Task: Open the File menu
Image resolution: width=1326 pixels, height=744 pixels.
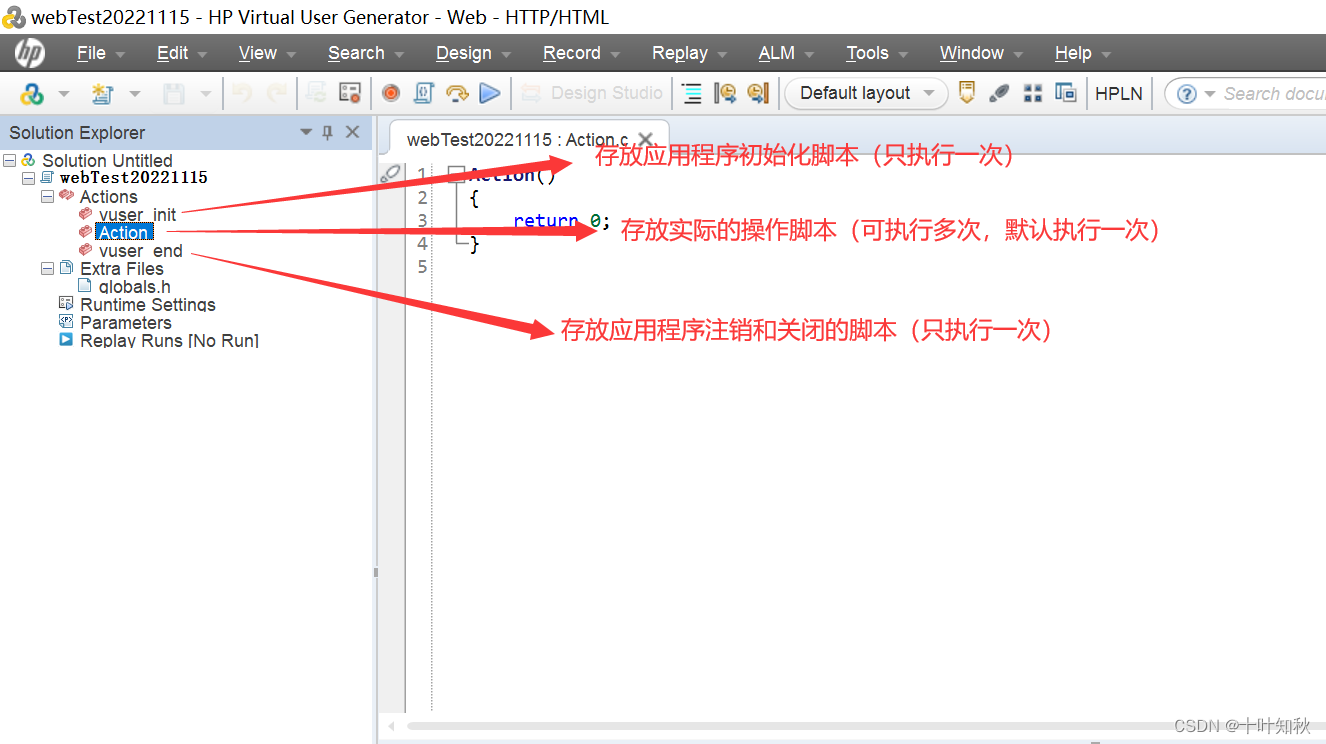Action: pos(91,53)
